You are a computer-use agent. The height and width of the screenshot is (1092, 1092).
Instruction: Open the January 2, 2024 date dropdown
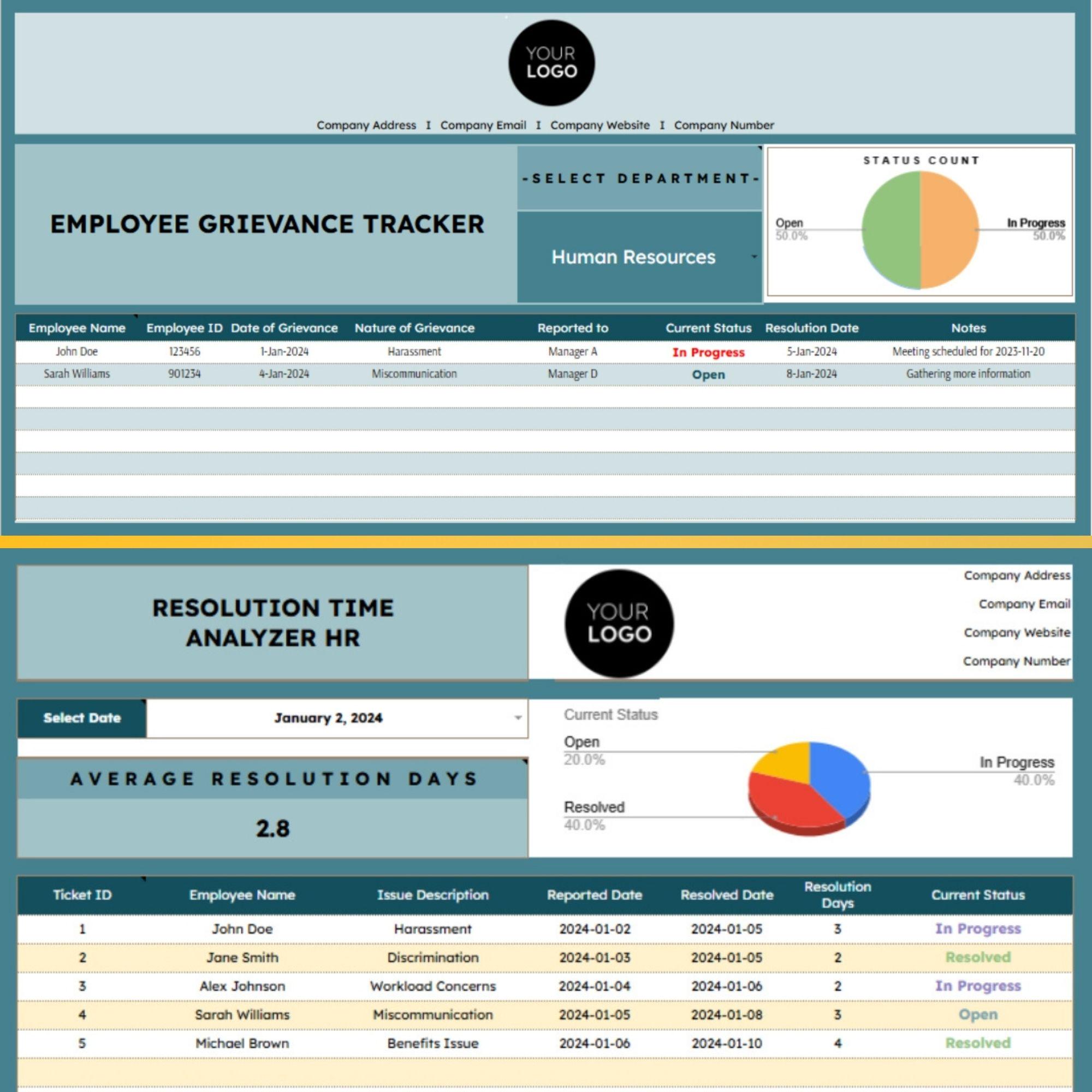click(x=516, y=718)
